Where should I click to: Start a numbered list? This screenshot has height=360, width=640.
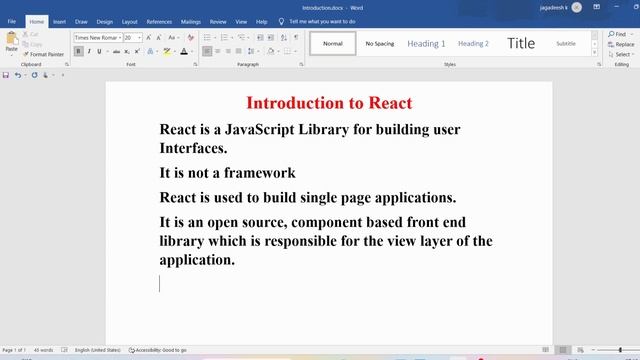coord(224,38)
